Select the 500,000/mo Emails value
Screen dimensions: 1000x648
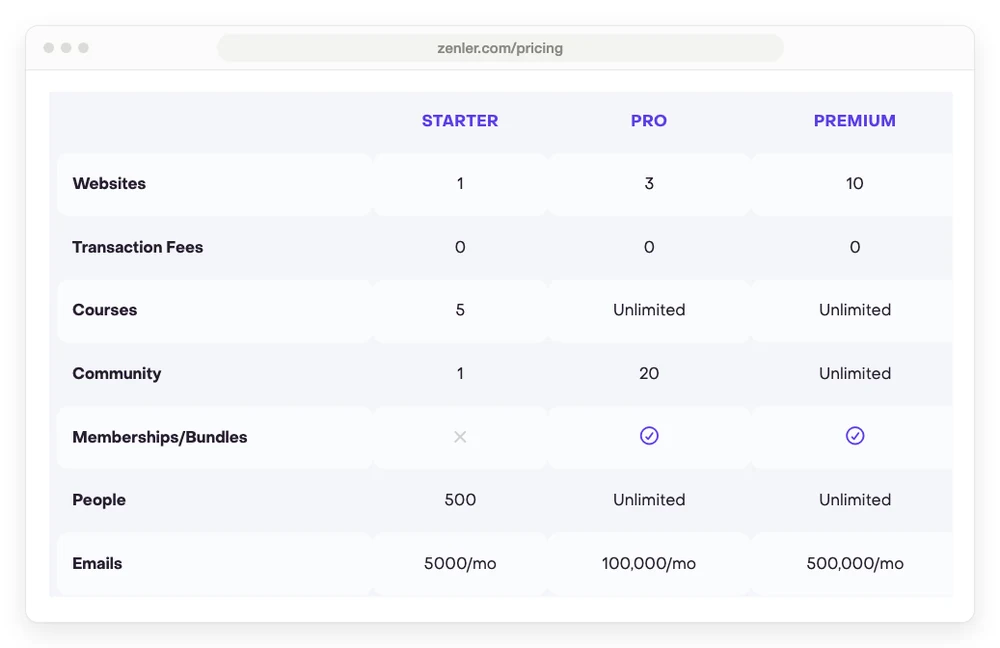tap(855, 563)
